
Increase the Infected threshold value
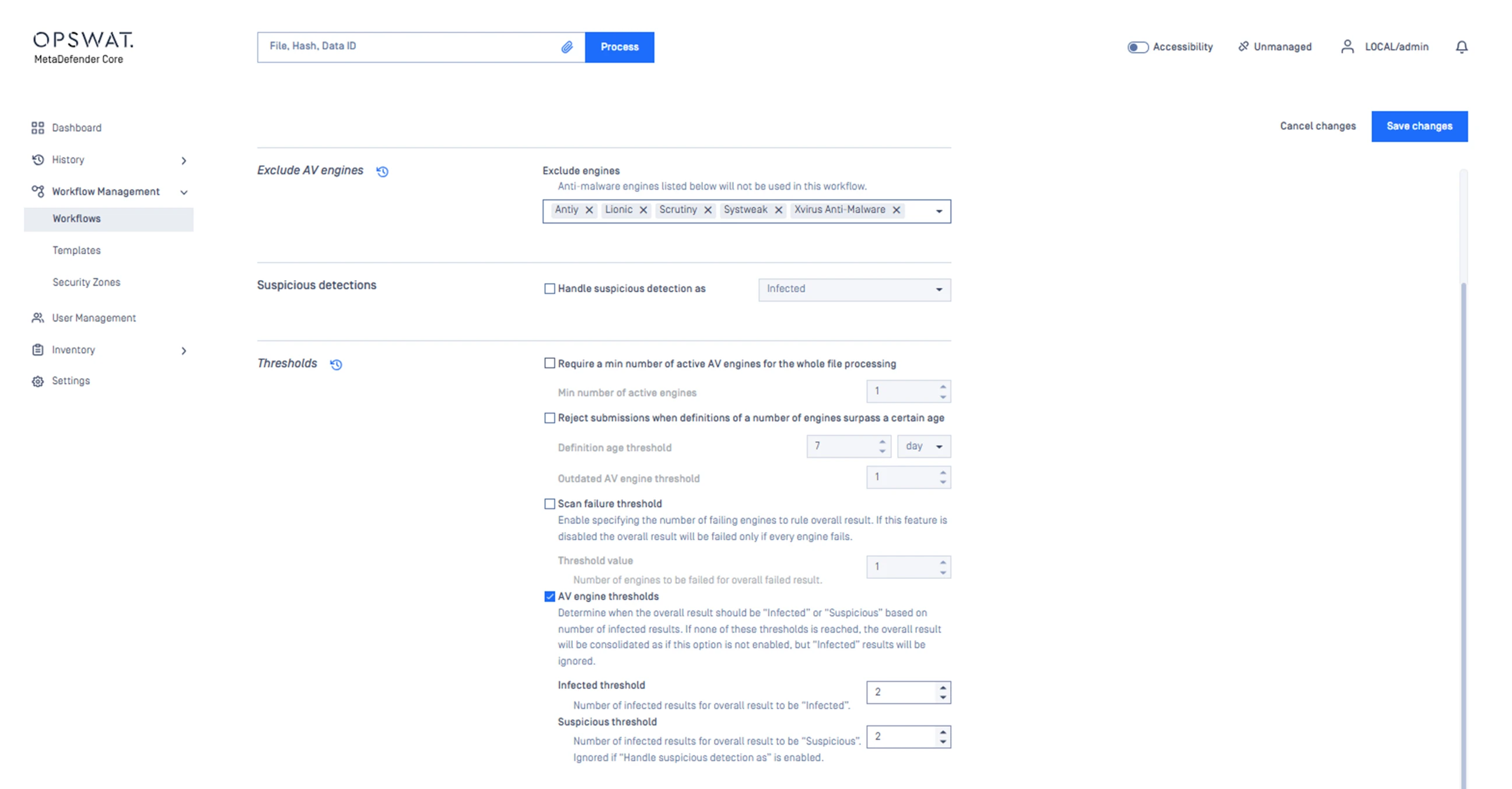(x=943, y=687)
